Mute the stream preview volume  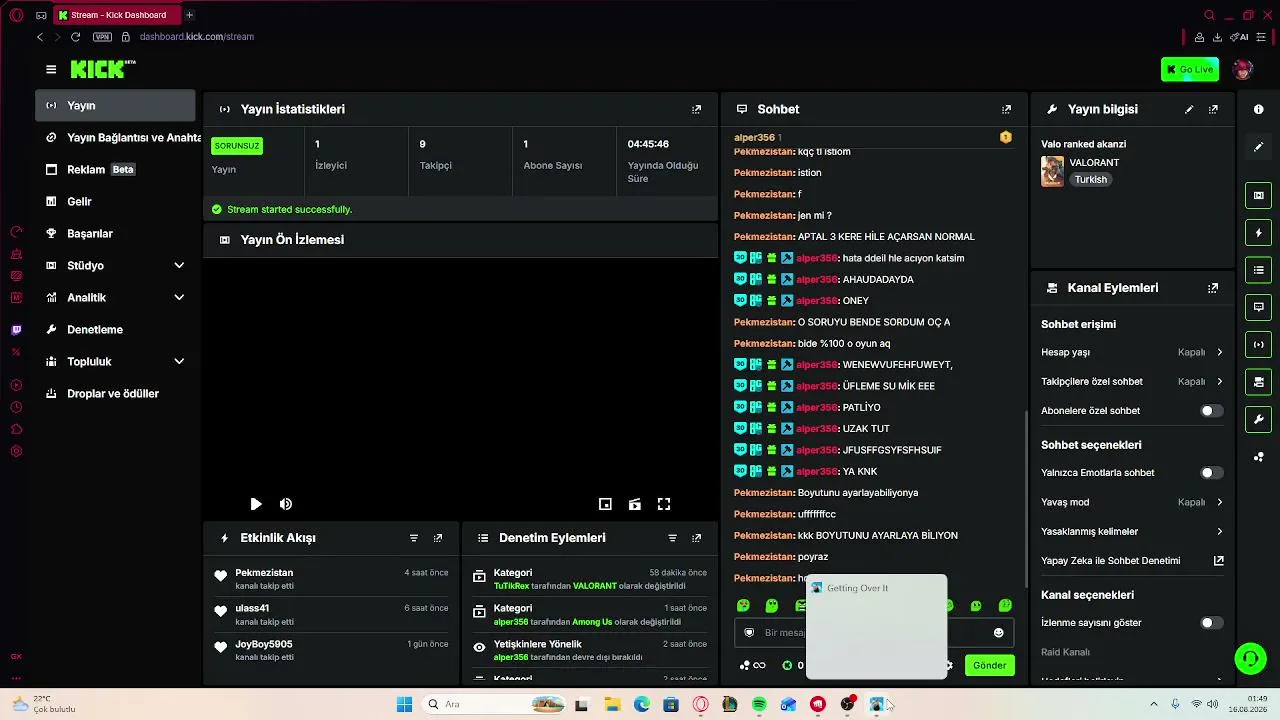tap(286, 504)
